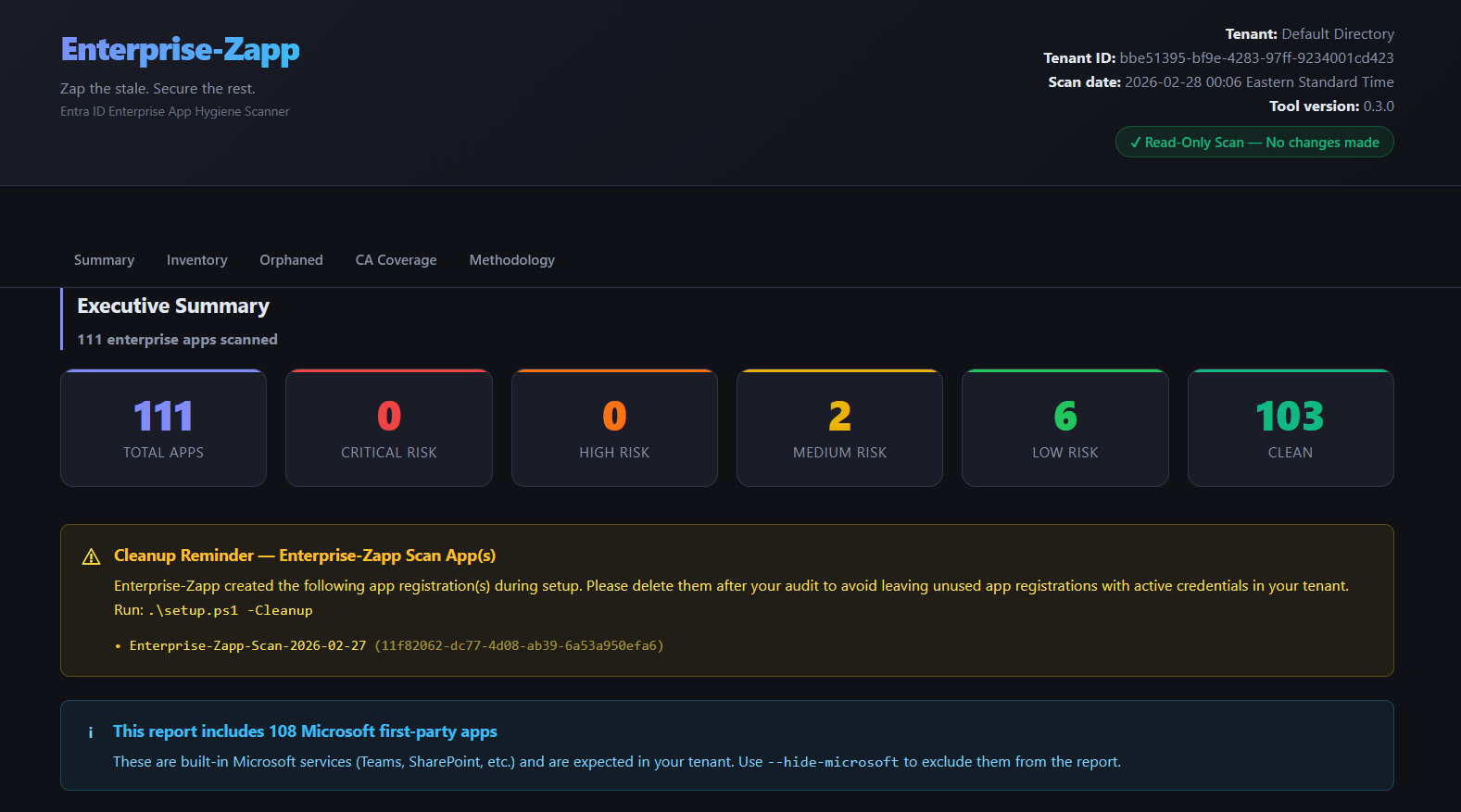This screenshot has height=812, width=1461.
Task: Click the info icon beside Microsoft first-party notice
Action: (x=90, y=732)
